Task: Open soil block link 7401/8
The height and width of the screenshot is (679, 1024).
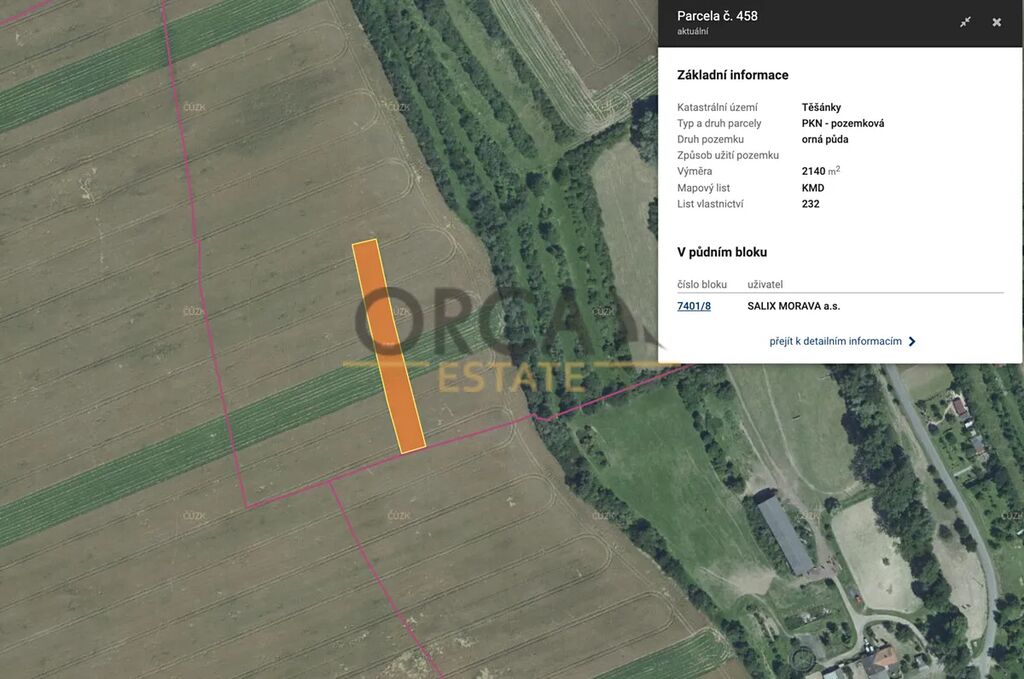Action: pyautogui.click(x=694, y=306)
